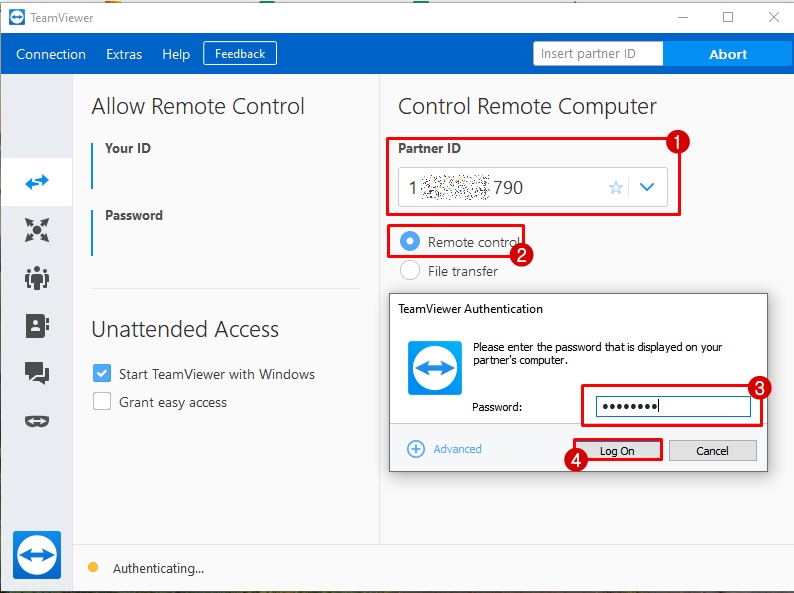Click the Unattended Access heading
794x593 pixels.
pyautogui.click(x=185, y=329)
